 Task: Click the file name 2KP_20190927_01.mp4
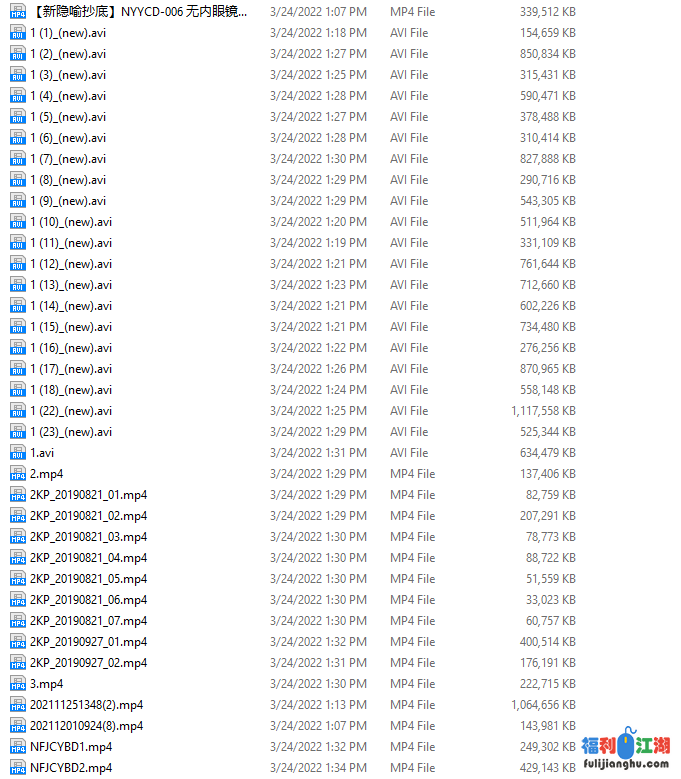(88, 642)
